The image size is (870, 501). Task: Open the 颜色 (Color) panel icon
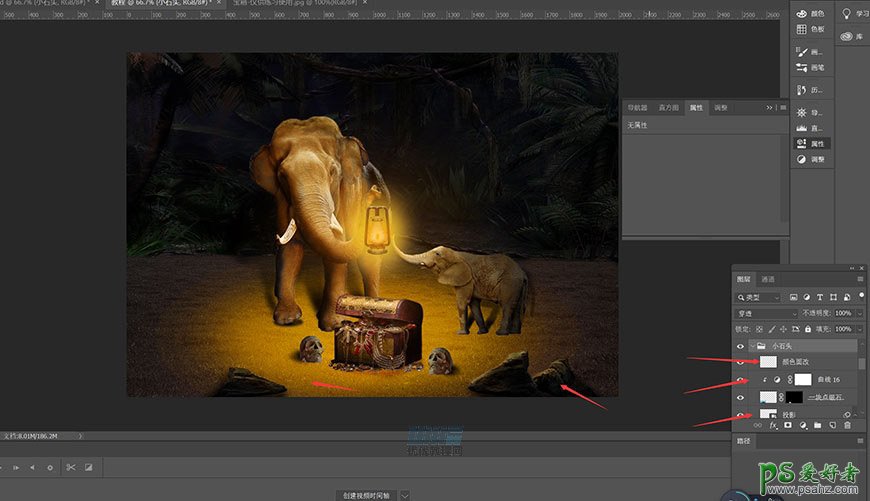click(x=802, y=14)
